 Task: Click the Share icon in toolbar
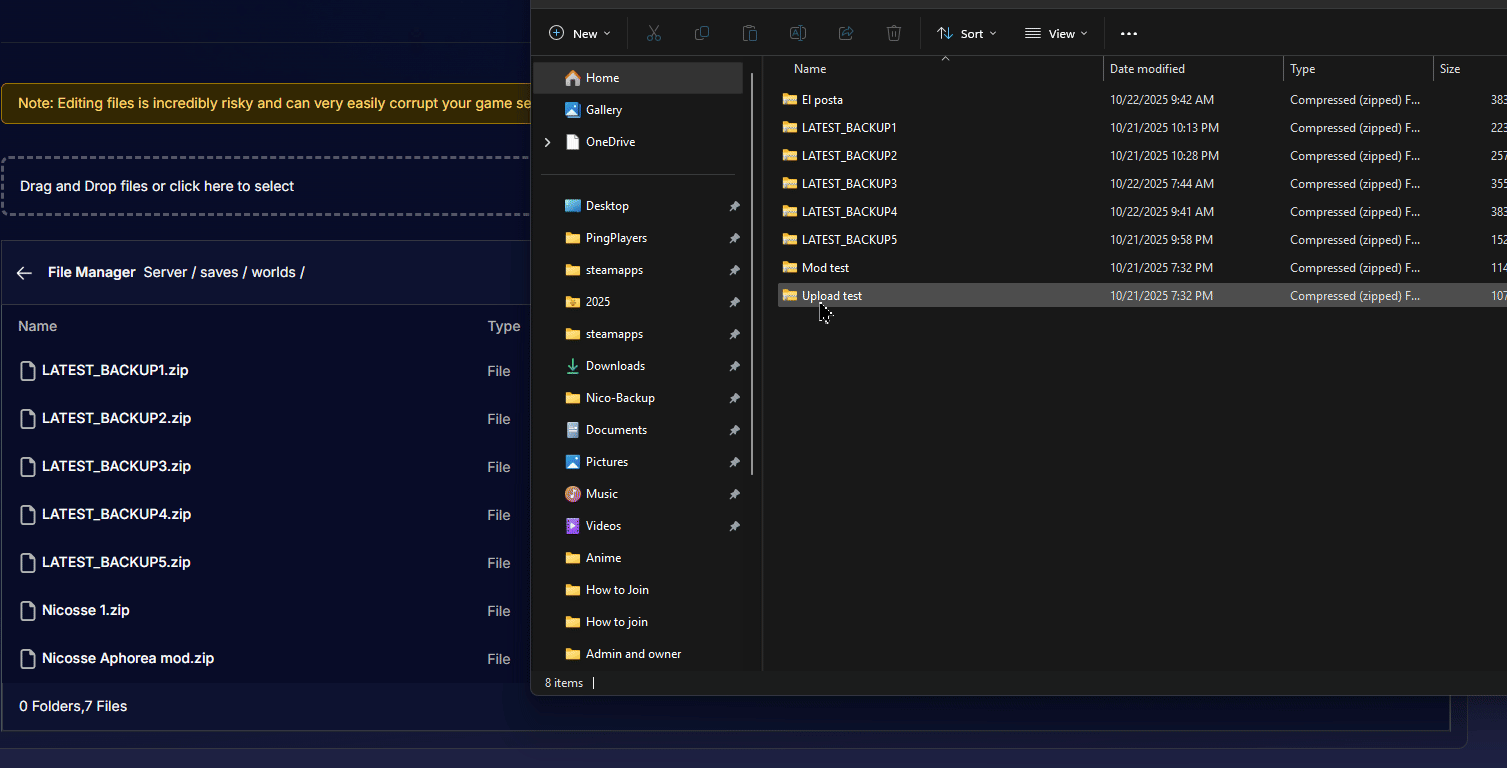(x=846, y=33)
